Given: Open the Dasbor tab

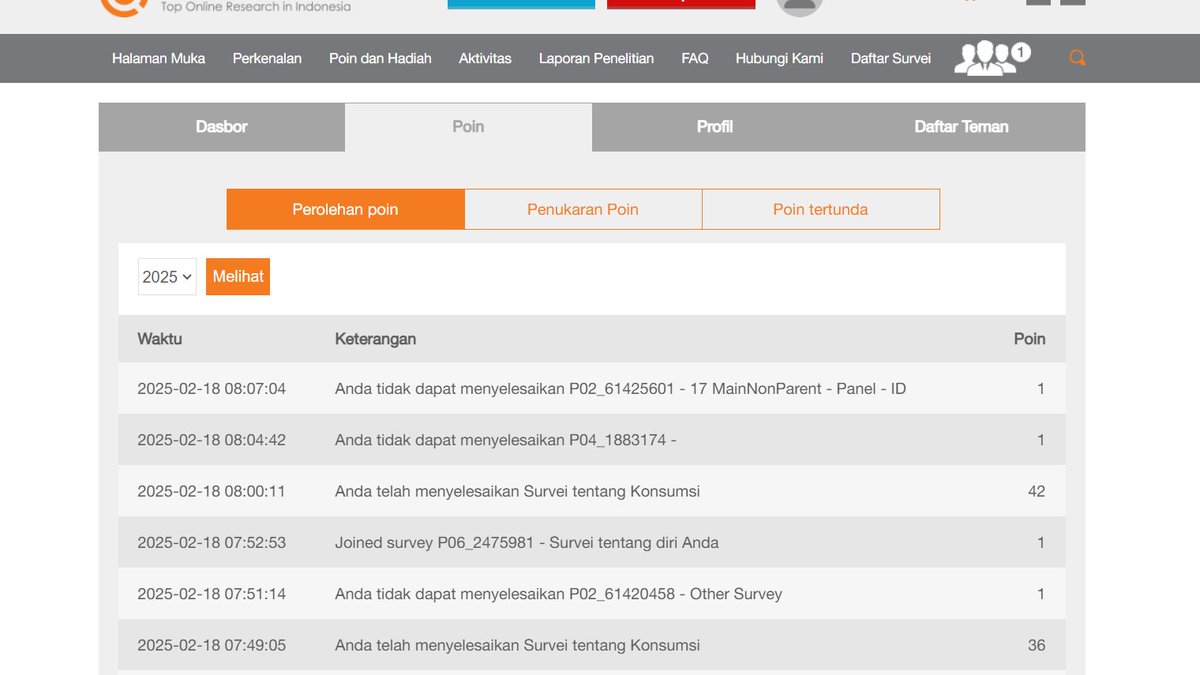Looking at the screenshot, I should click(221, 127).
